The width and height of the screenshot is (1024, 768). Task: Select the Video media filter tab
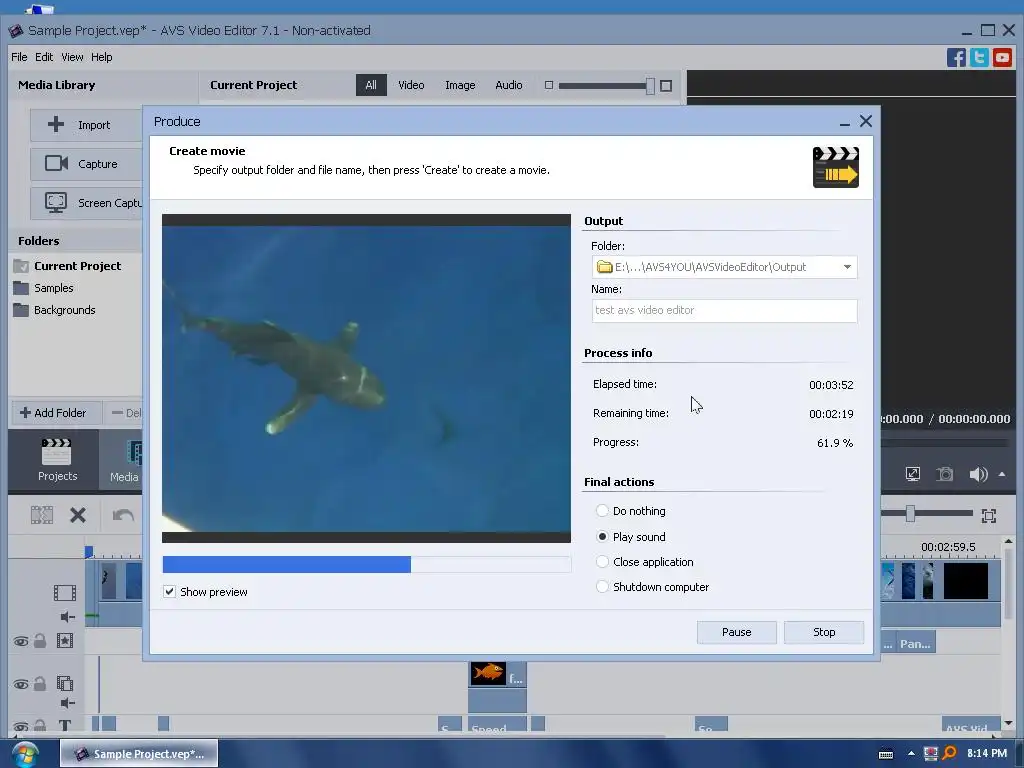coord(411,85)
